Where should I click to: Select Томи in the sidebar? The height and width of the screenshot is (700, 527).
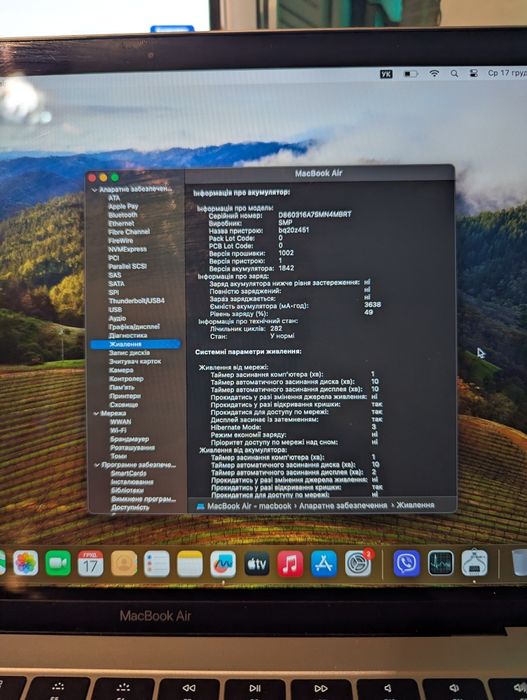pos(119,456)
